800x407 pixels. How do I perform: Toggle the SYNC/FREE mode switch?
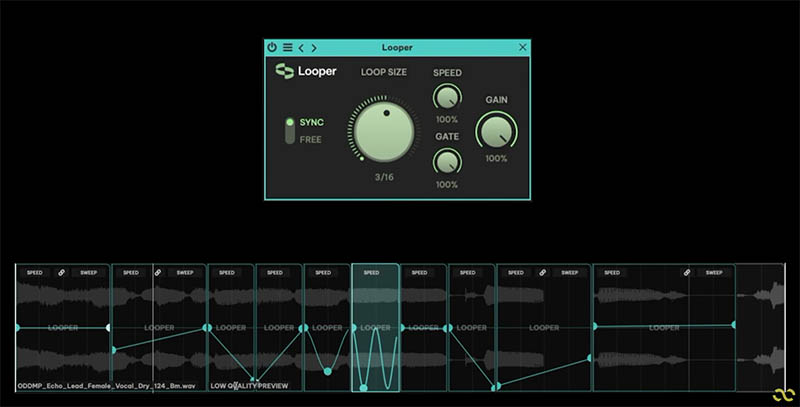pos(290,131)
